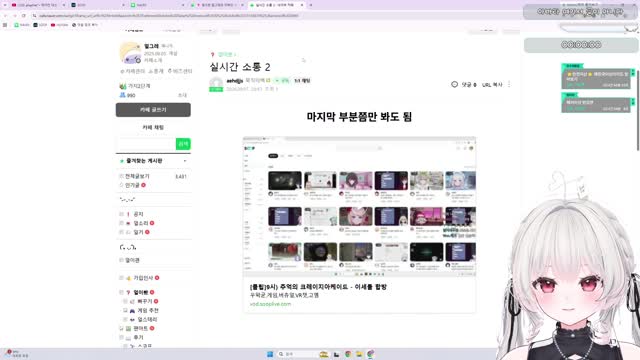Screen dimensions: 640x360
Task: Open 카페 채팅 chat link
Action: (x=153, y=127)
